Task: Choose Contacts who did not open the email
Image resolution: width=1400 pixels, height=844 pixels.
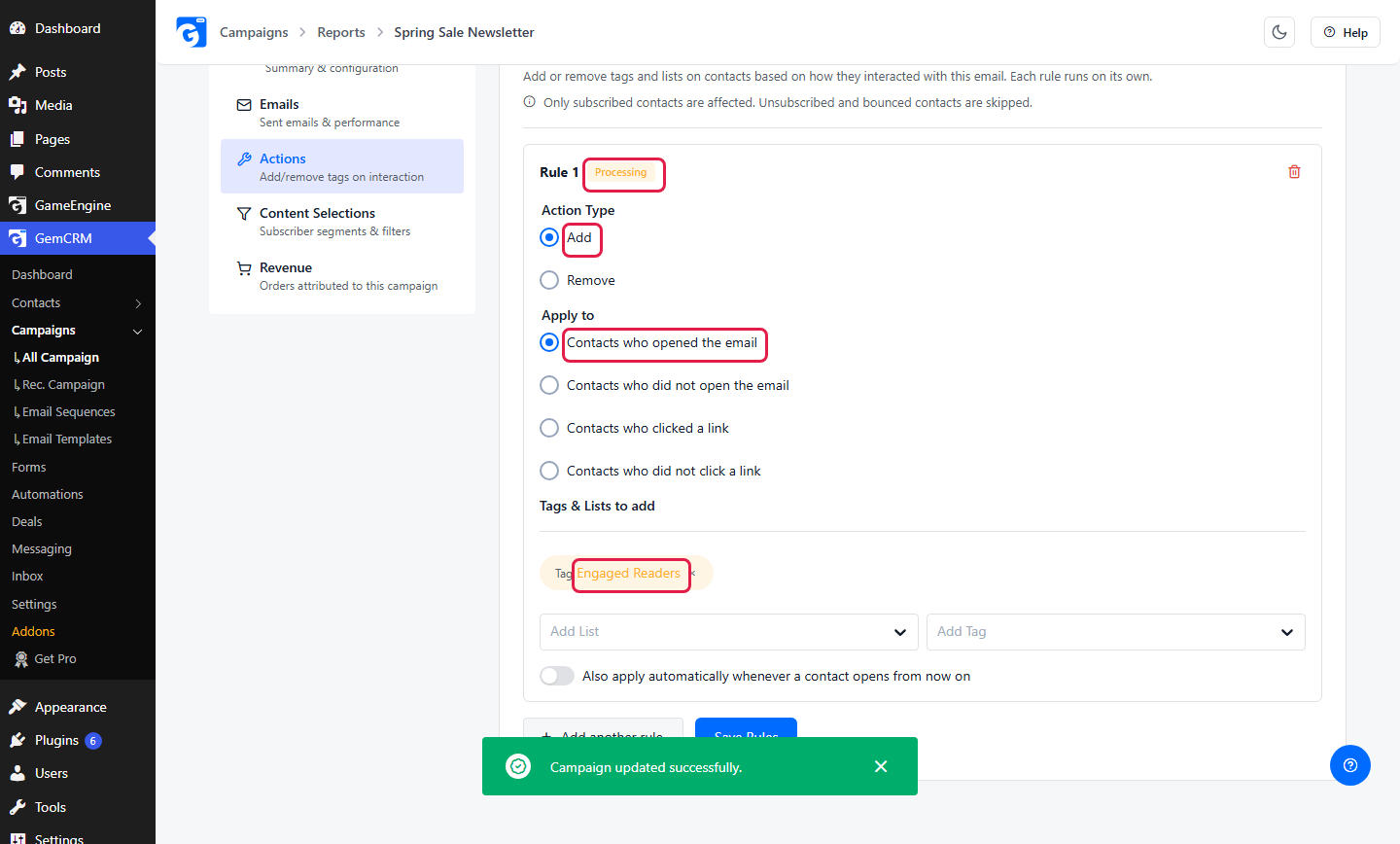Action: (549, 385)
